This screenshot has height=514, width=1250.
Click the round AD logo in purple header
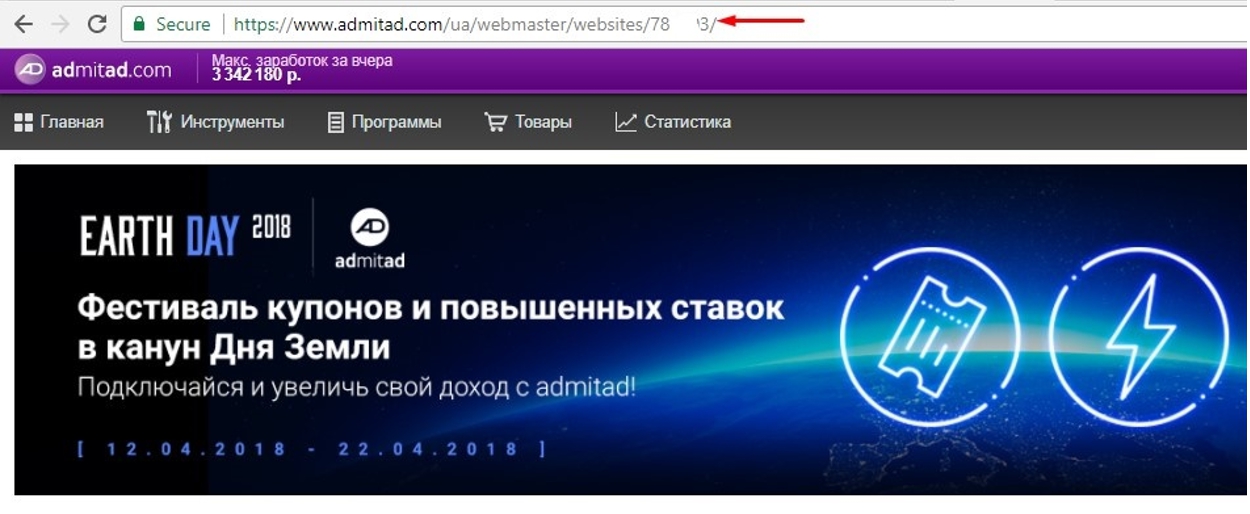[x=30, y=70]
